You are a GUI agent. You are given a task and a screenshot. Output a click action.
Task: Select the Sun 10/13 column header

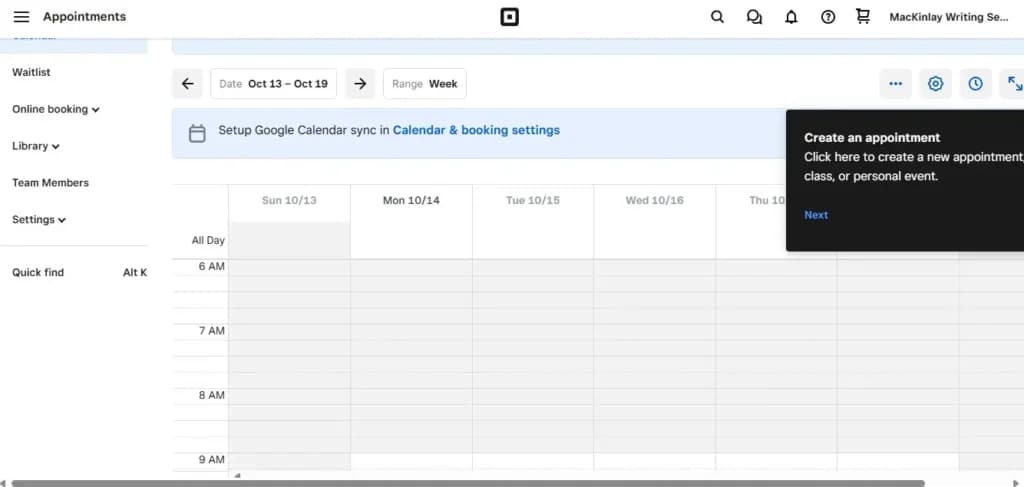pos(289,200)
